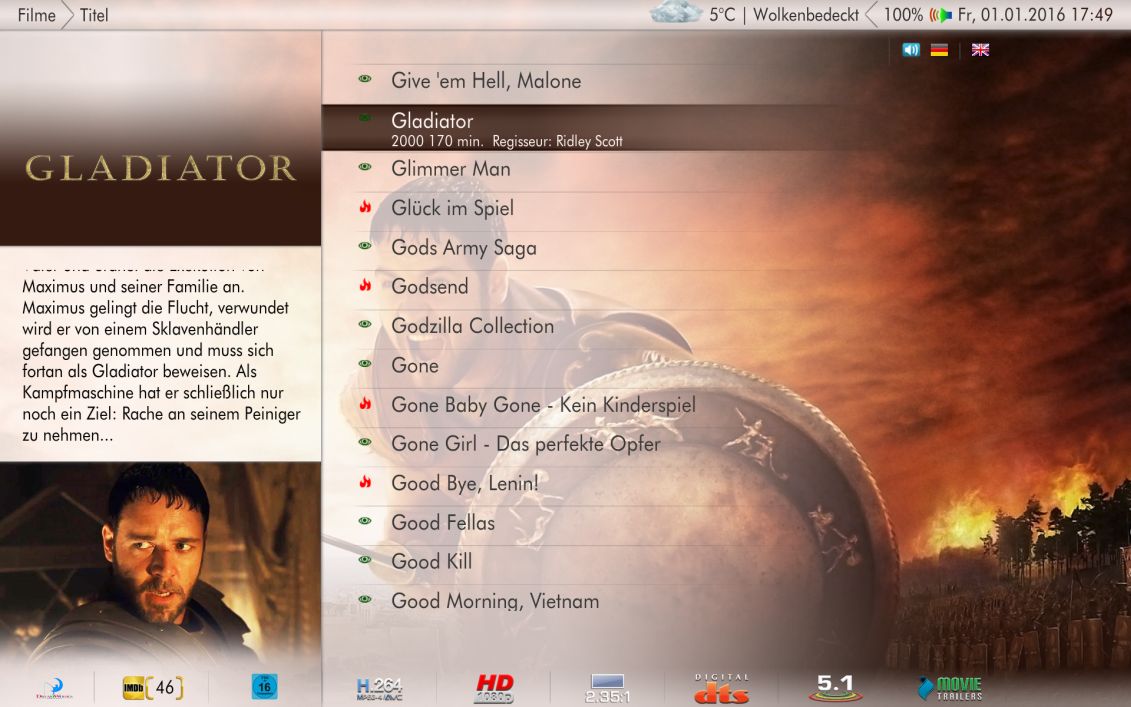Click the Digital DTS audio icon
This screenshot has width=1131, height=707.
click(721, 688)
